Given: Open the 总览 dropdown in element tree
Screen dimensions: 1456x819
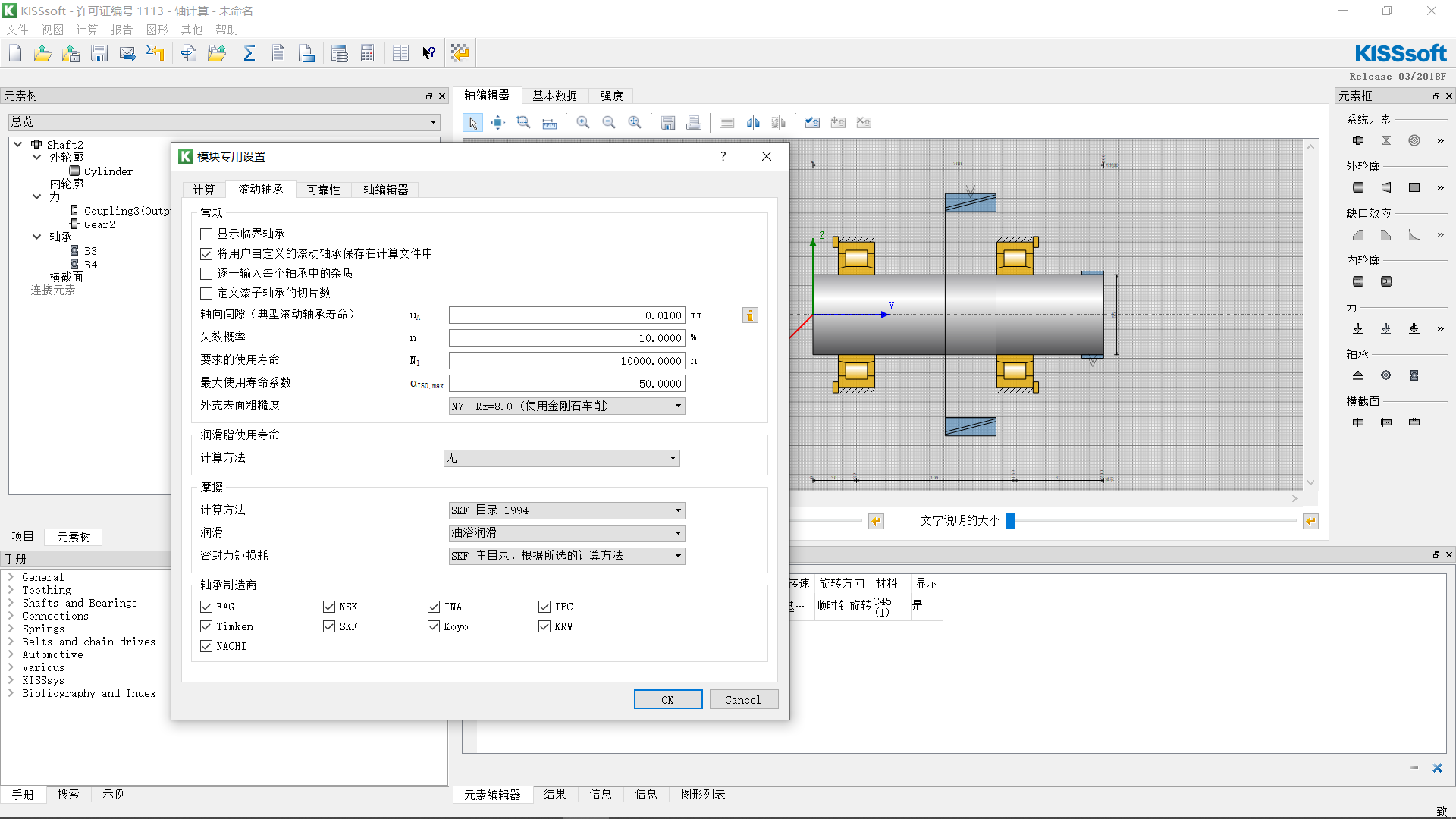Looking at the screenshot, I should (224, 122).
